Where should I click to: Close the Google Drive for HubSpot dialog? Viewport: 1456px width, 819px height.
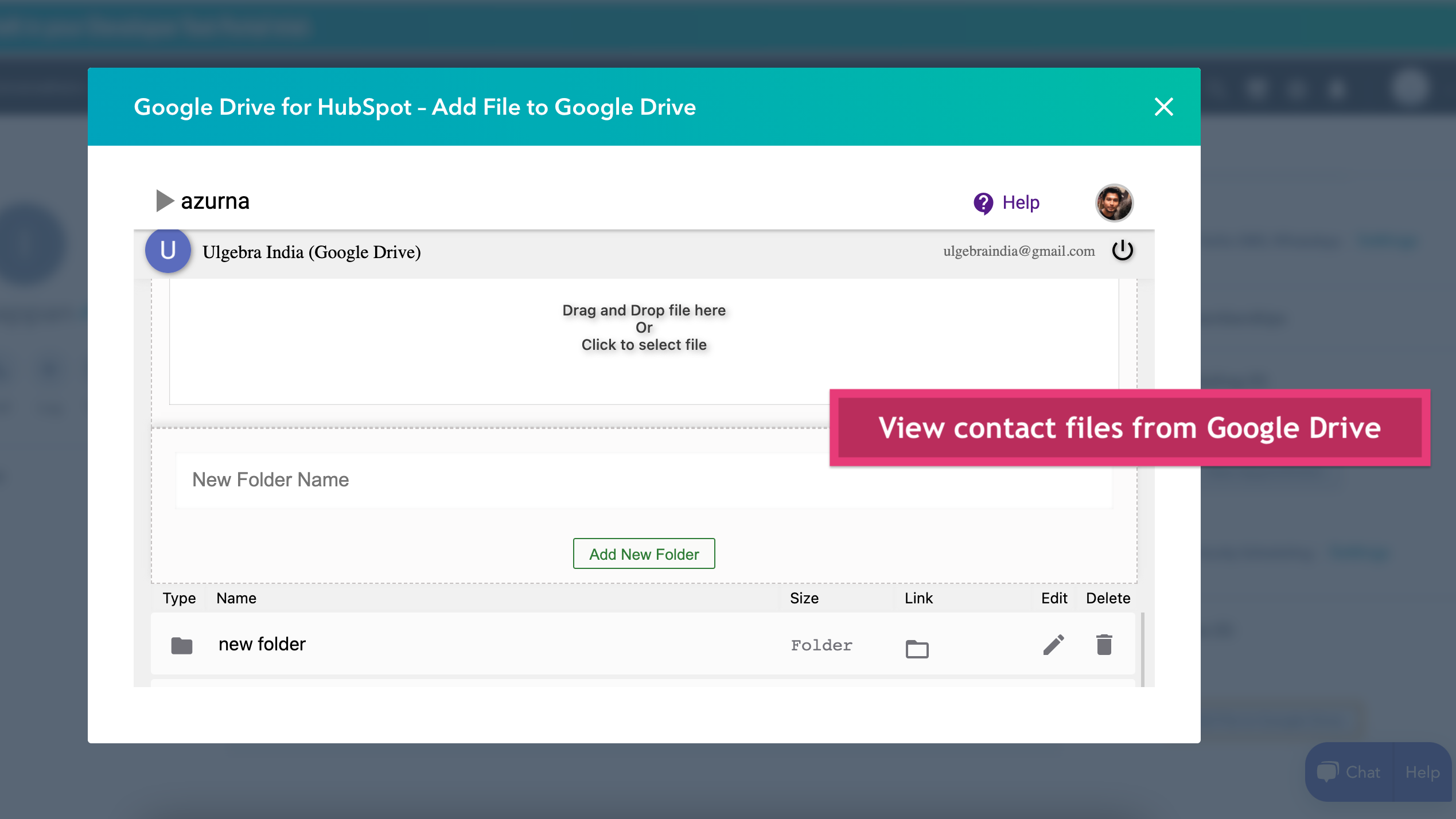pyautogui.click(x=1163, y=107)
